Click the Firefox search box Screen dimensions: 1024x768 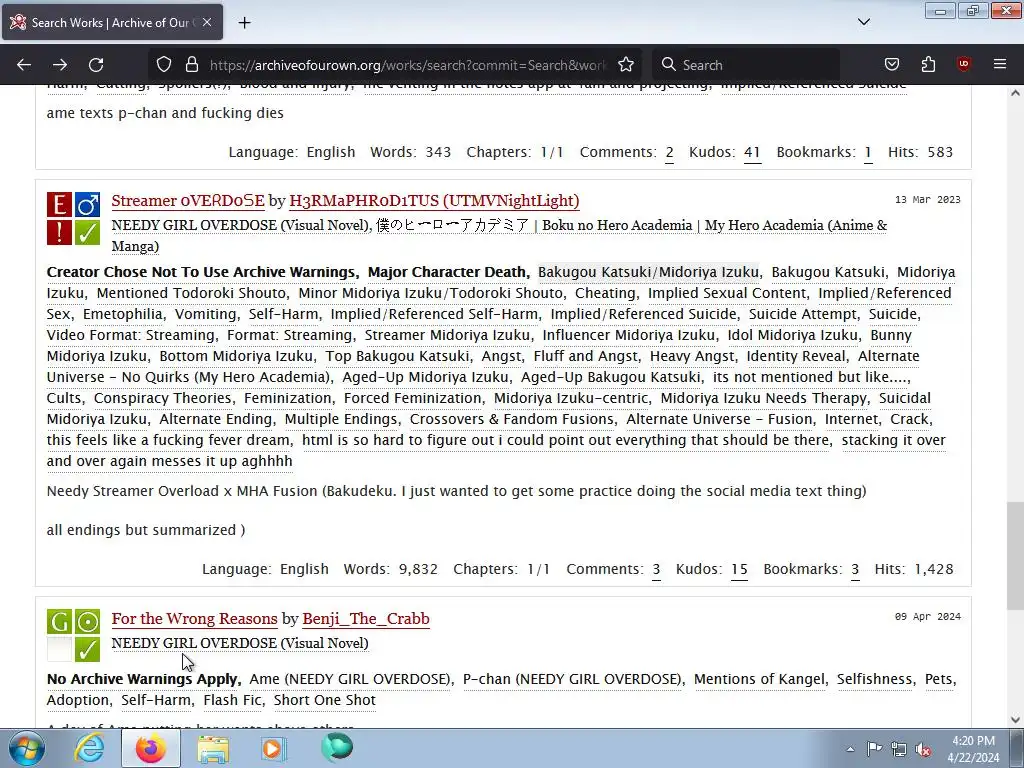click(746, 65)
